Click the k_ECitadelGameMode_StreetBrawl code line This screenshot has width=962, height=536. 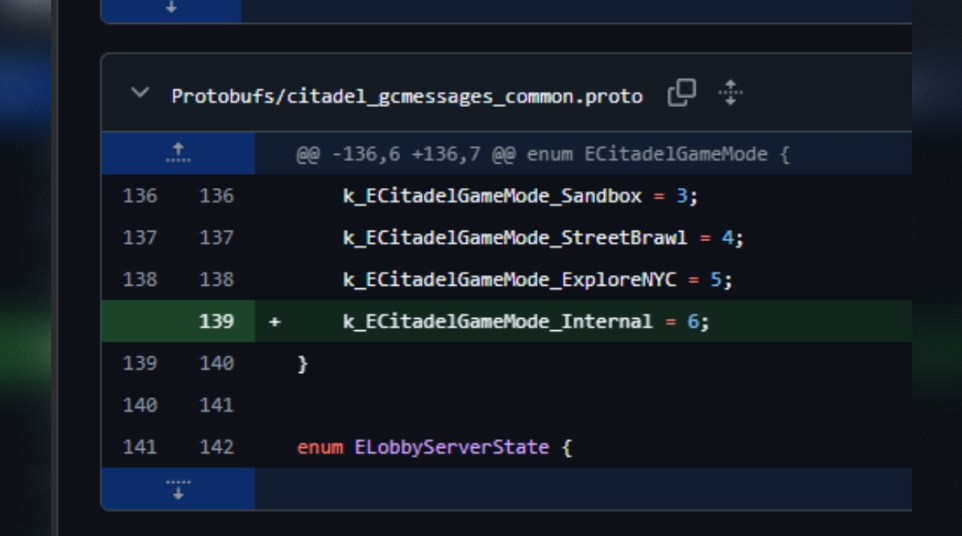543,238
